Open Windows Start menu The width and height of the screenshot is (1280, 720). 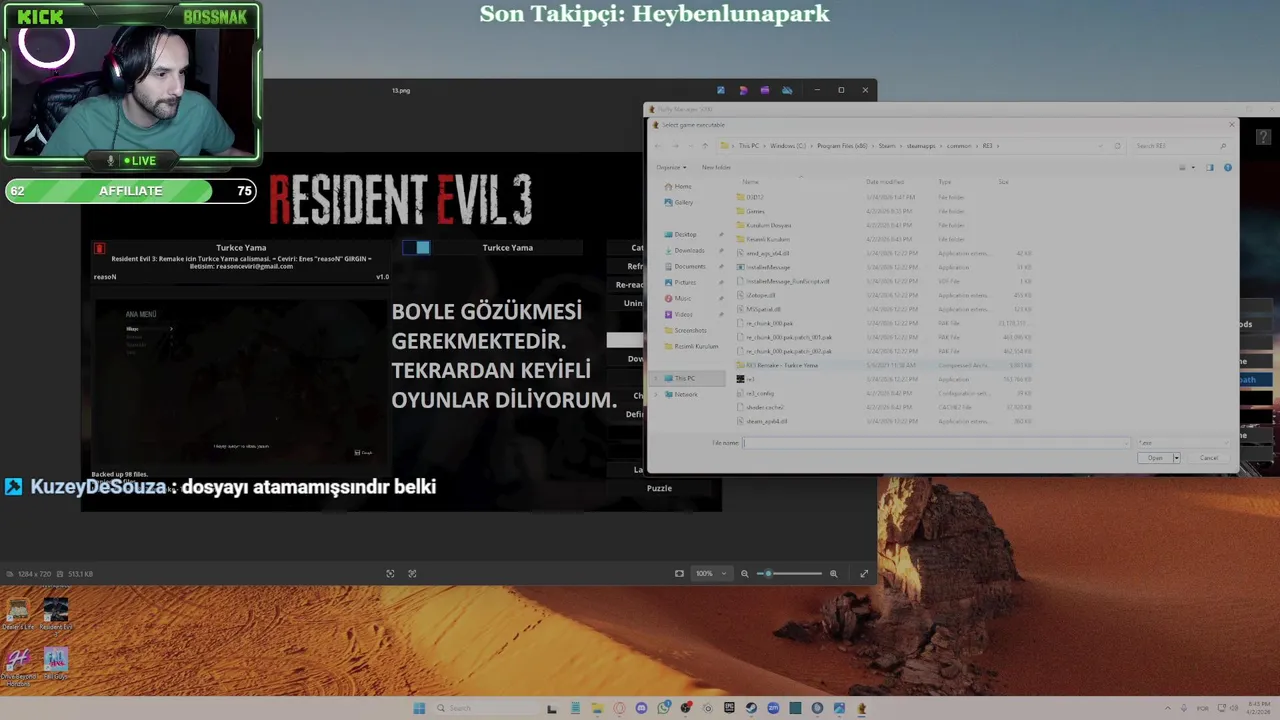tap(419, 708)
